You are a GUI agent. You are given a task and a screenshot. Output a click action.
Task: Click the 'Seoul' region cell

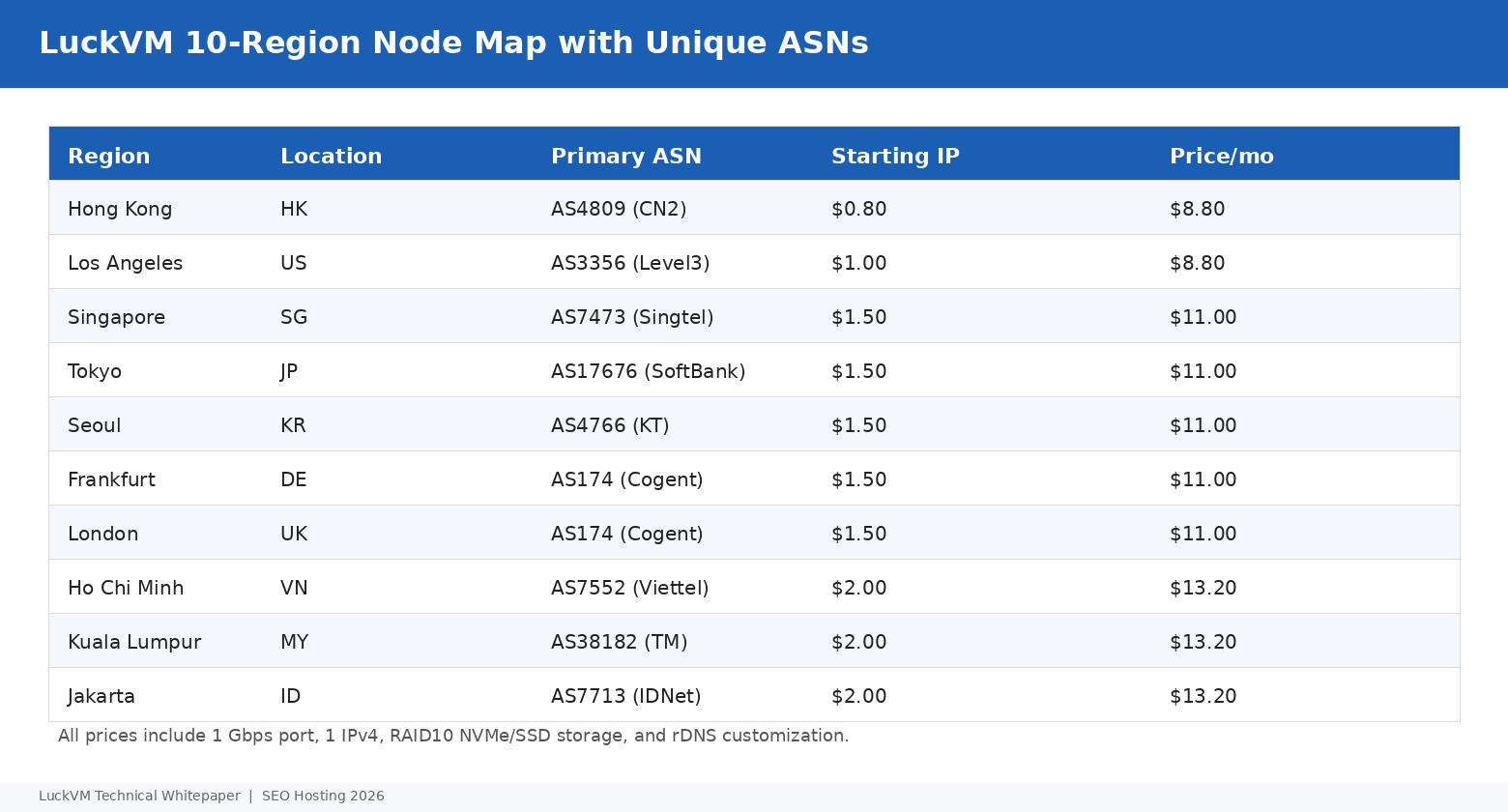click(x=95, y=425)
